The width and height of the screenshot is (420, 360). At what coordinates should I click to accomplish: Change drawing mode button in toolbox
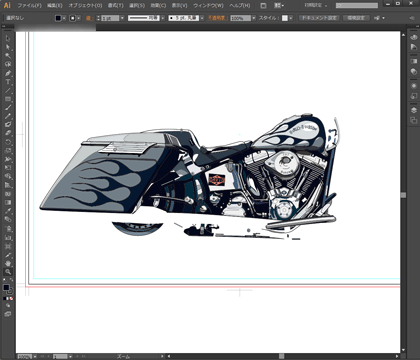coord(8,306)
